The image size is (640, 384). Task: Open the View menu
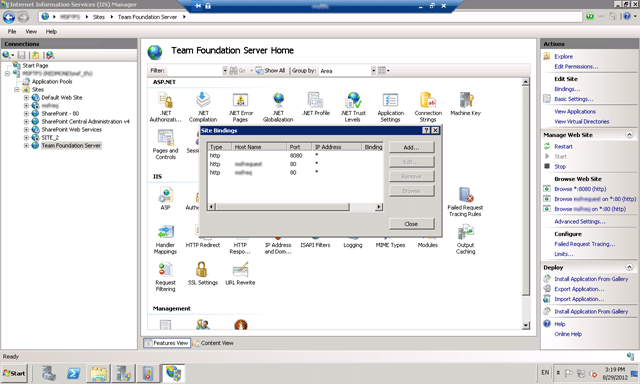pyautogui.click(x=31, y=31)
